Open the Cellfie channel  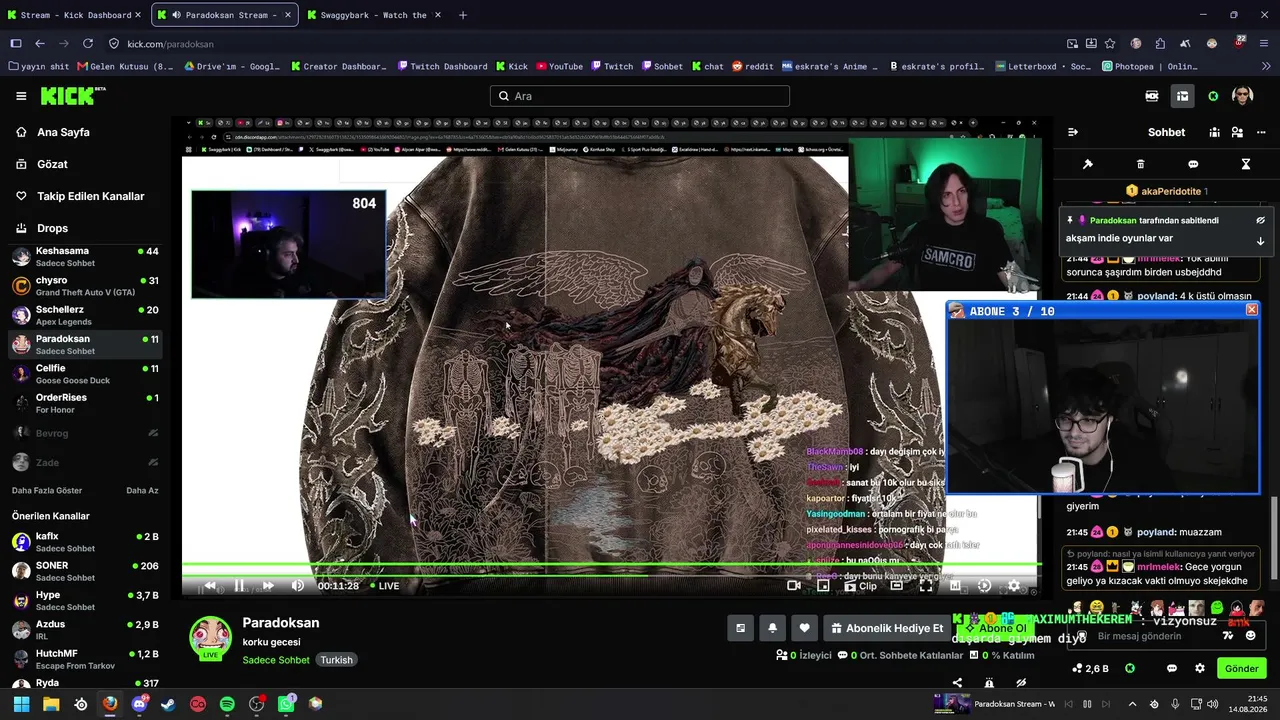(86, 374)
